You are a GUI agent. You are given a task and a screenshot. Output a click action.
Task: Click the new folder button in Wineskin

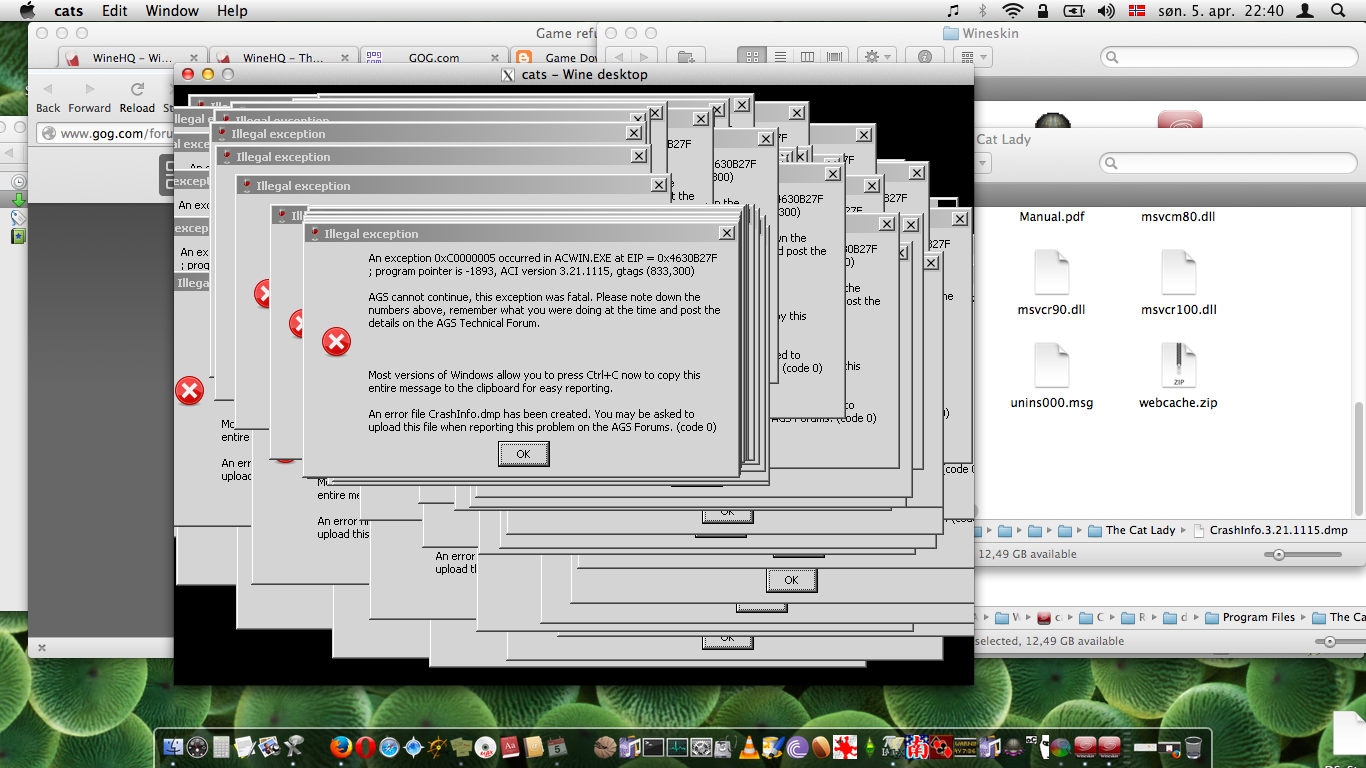[x=685, y=57]
